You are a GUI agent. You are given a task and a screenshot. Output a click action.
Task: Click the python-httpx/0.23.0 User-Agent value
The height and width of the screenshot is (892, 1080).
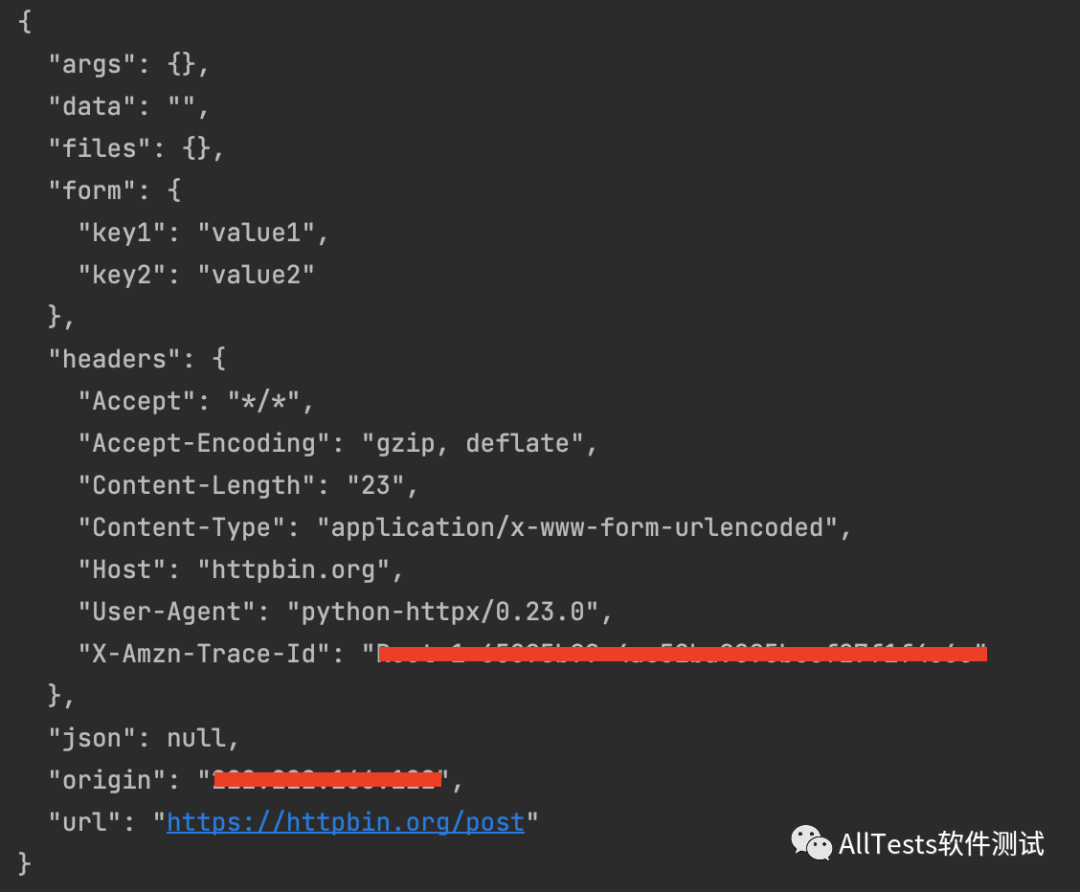[x=443, y=612]
